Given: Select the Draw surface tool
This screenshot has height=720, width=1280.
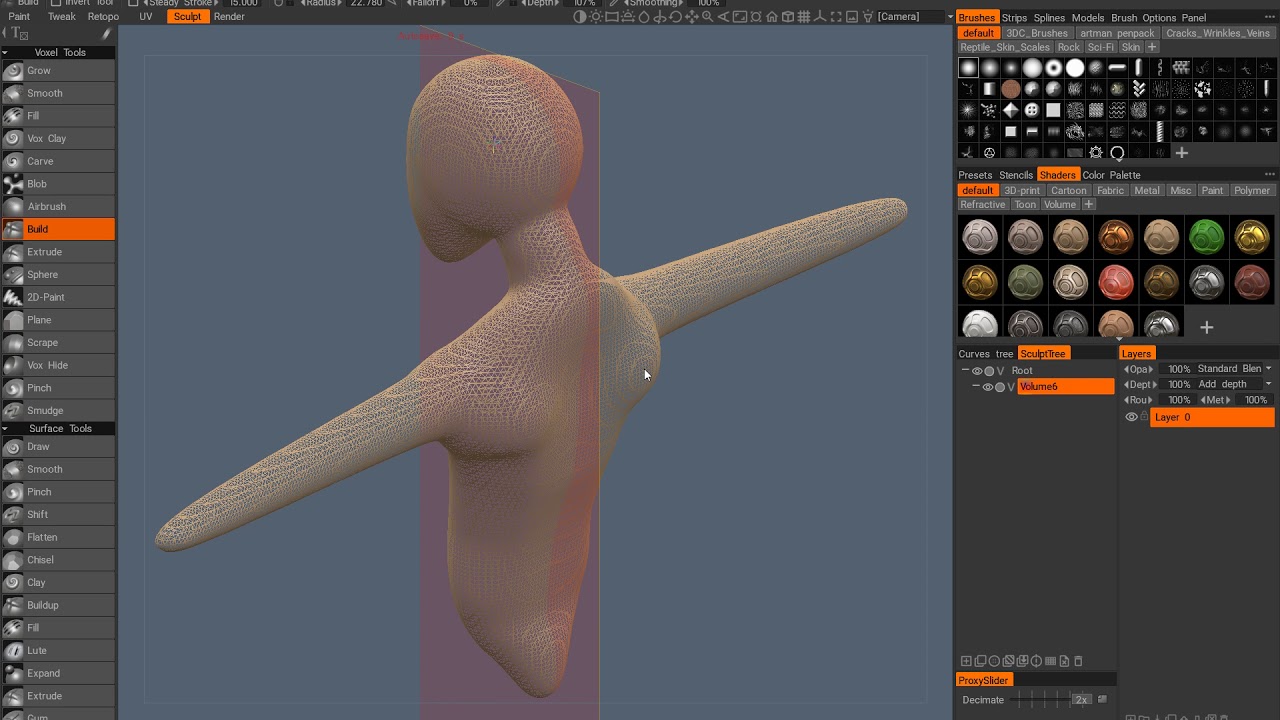Looking at the screenshot, I should pyautogui.click(x=58, y=446).
